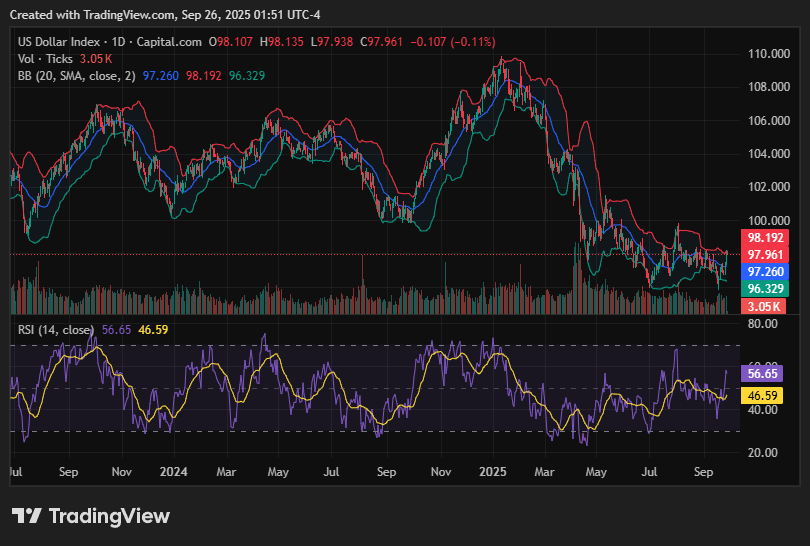Click the 2025 time axis label
This screenshot has height=546, width=810.
click(492, 472)
